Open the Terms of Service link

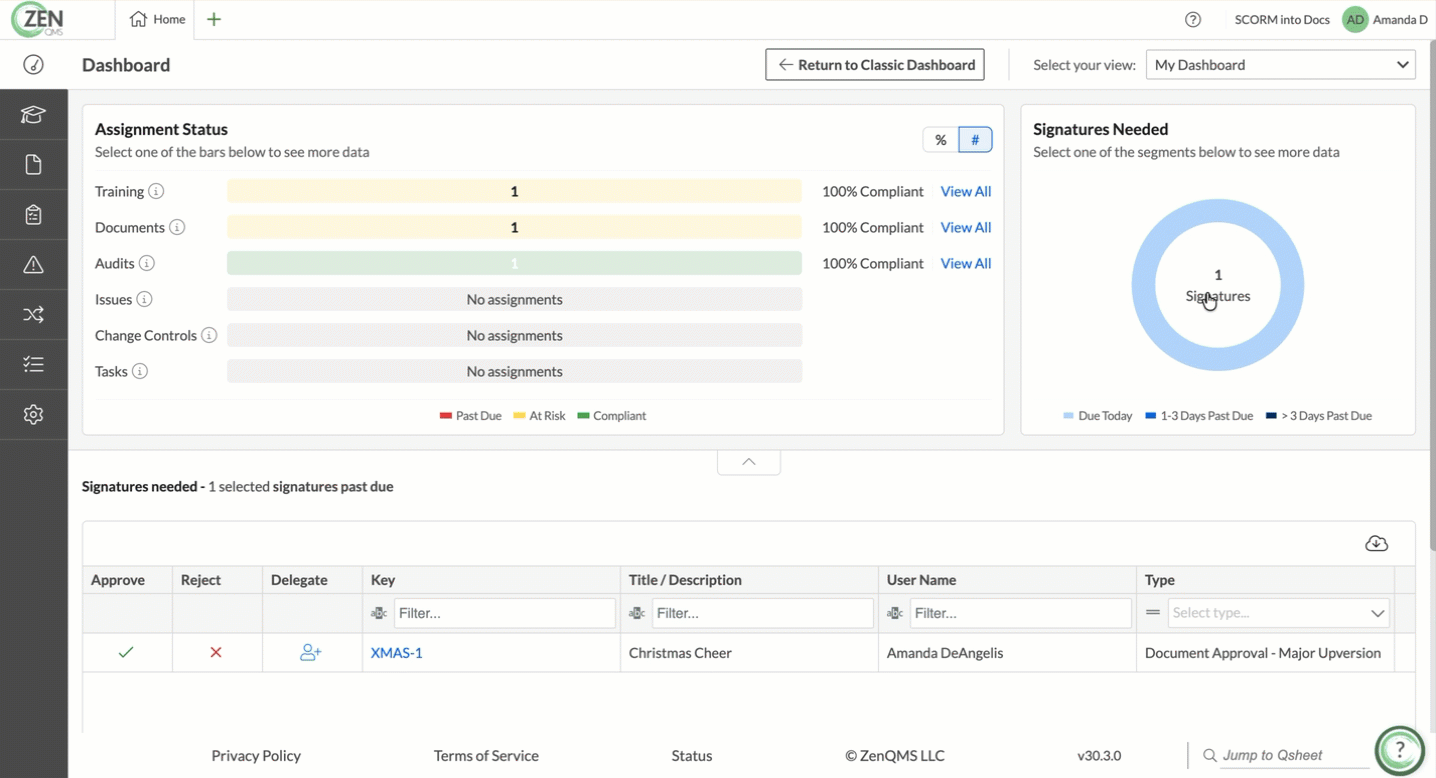click(486, 756)
